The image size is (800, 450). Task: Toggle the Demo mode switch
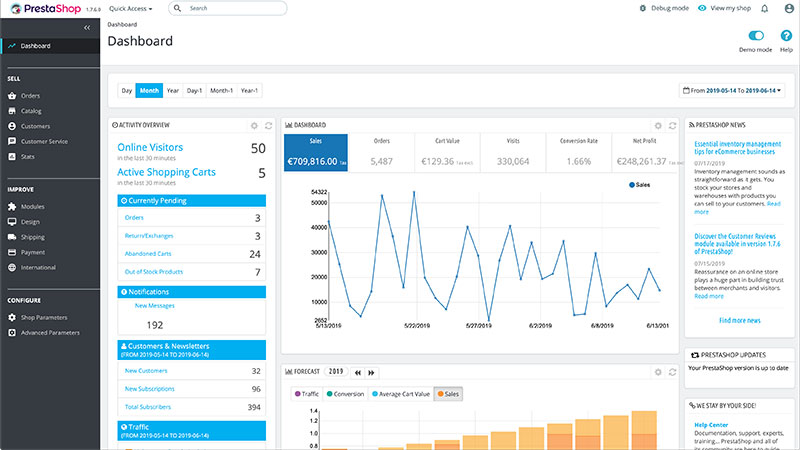click(x=756, y=35)
